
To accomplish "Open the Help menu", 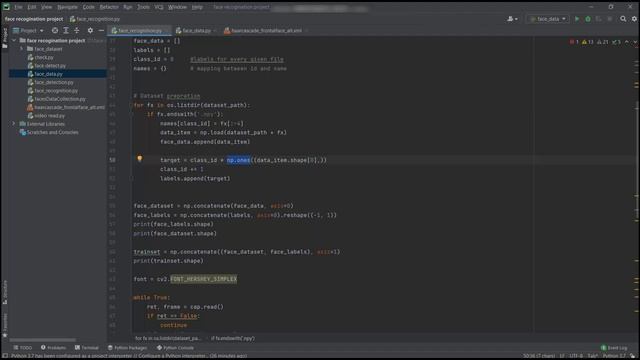I will 197,7.
